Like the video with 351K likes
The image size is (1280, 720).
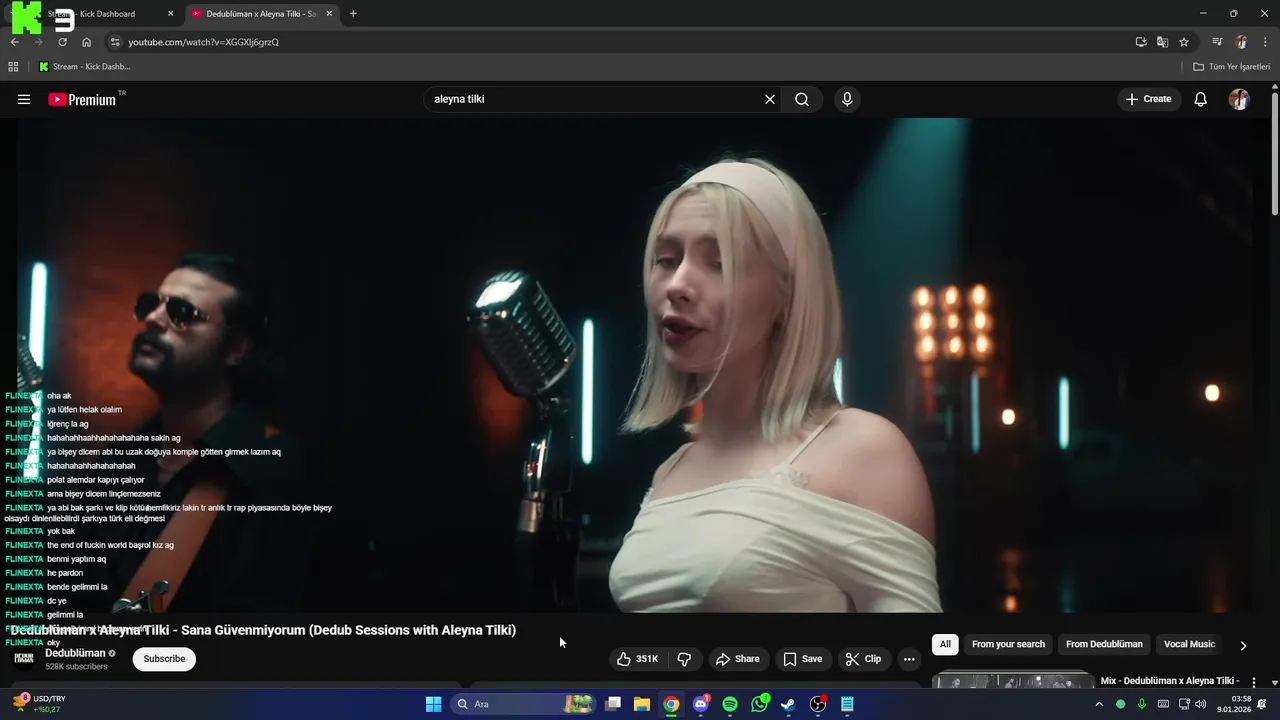(x=638, y=659)
